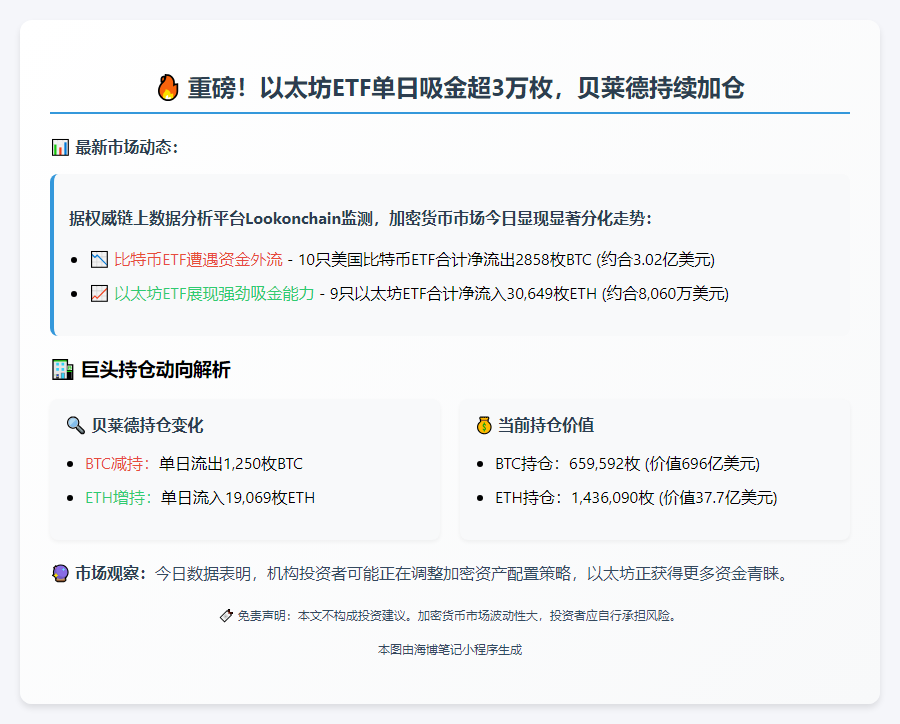Click the bold 市场观察 label

[x=111, y=573]
